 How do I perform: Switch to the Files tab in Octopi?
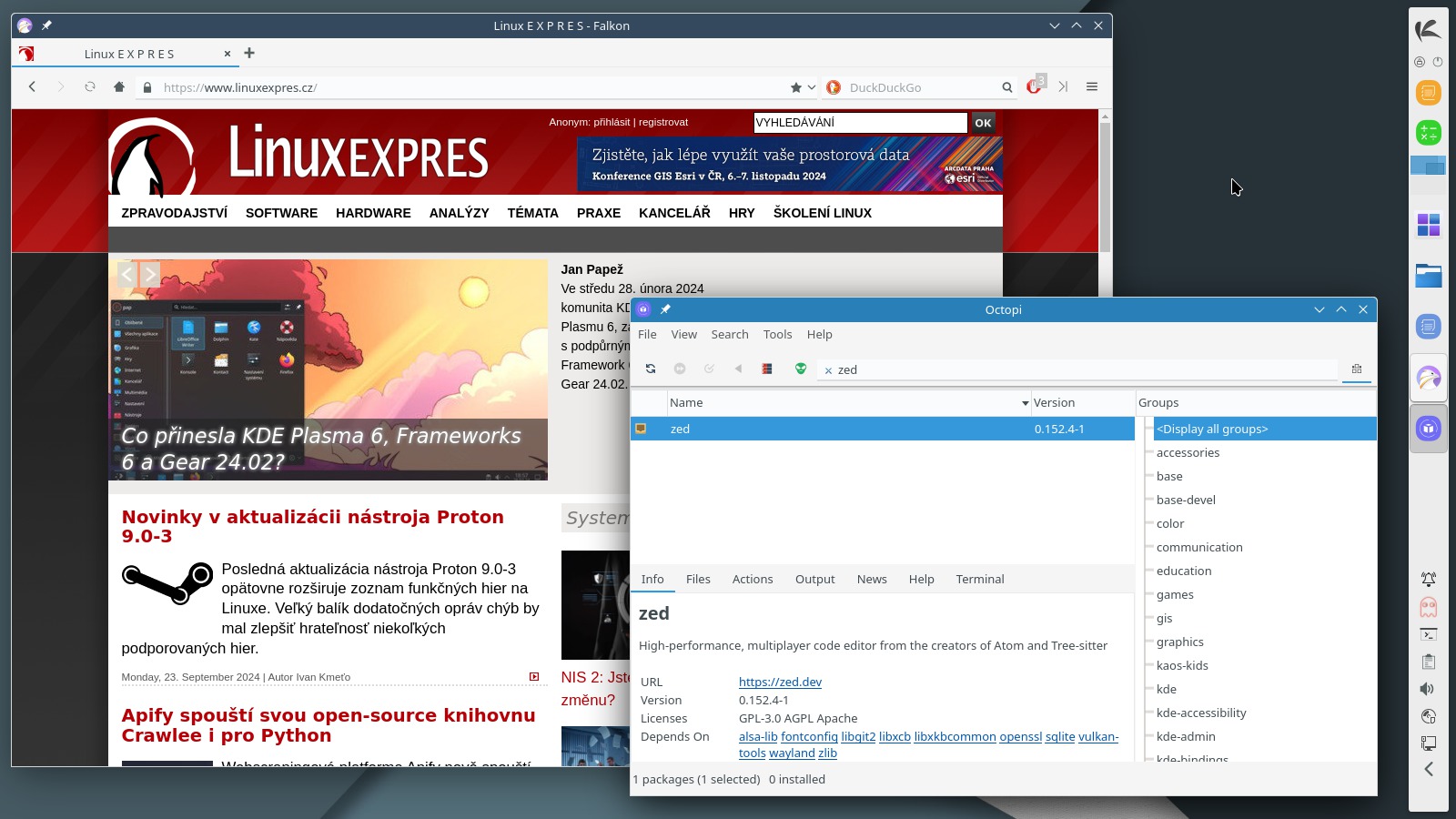coord(698,579)
